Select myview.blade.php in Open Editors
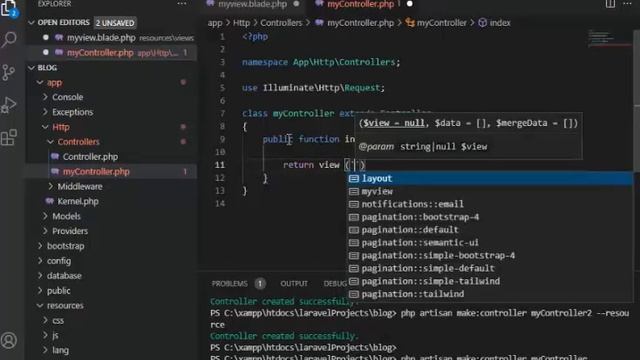640x360 pixels. coord(111,38)
